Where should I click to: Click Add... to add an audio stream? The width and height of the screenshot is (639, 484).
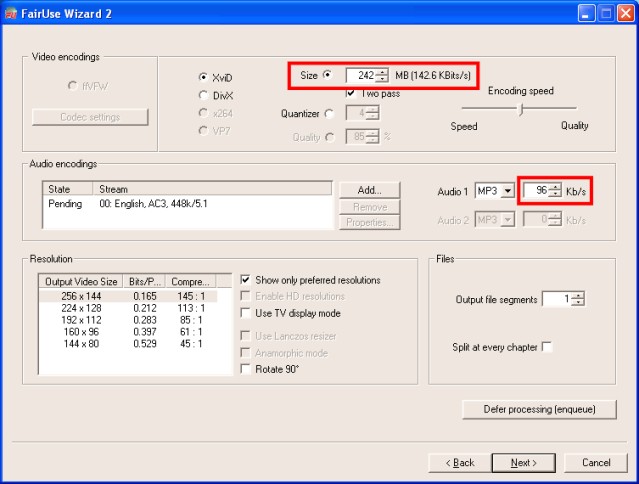tap(370, 189)
